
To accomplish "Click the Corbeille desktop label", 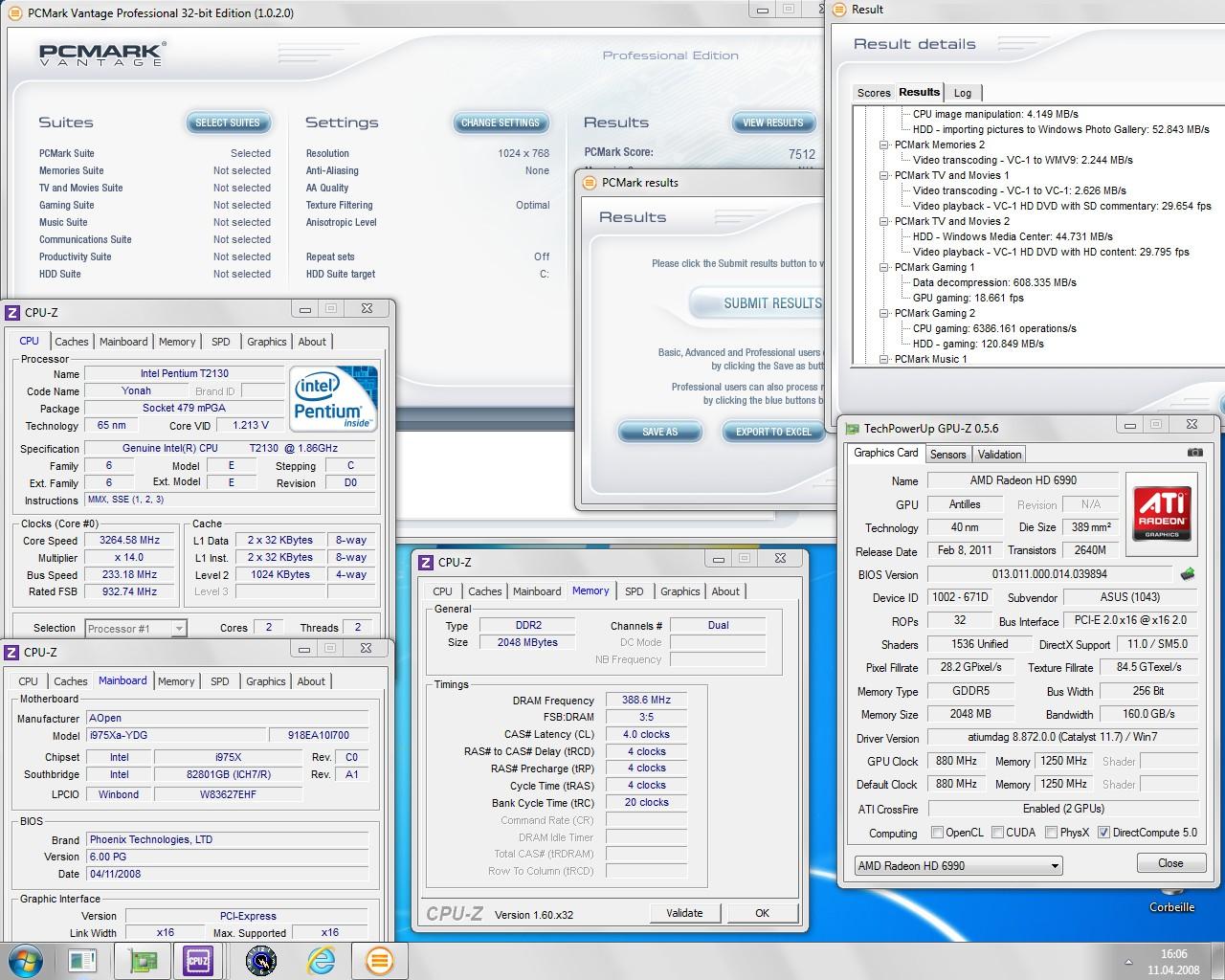I will click(x=1171, y=907).
